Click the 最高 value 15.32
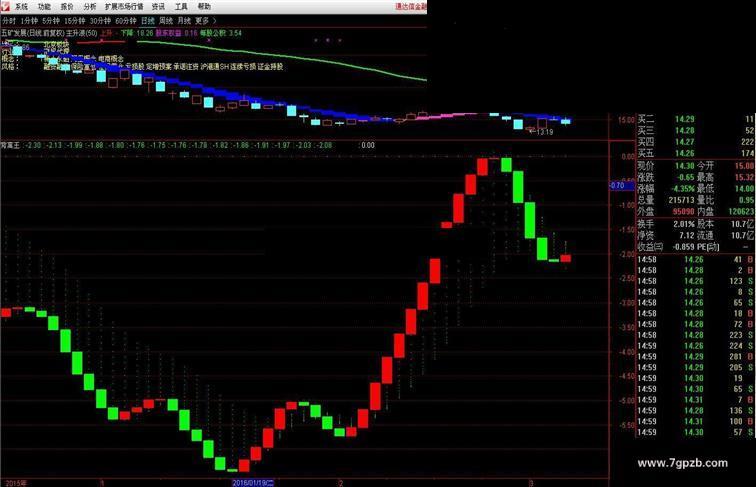Viewport: 756px width, 487px height. point(744,177)
